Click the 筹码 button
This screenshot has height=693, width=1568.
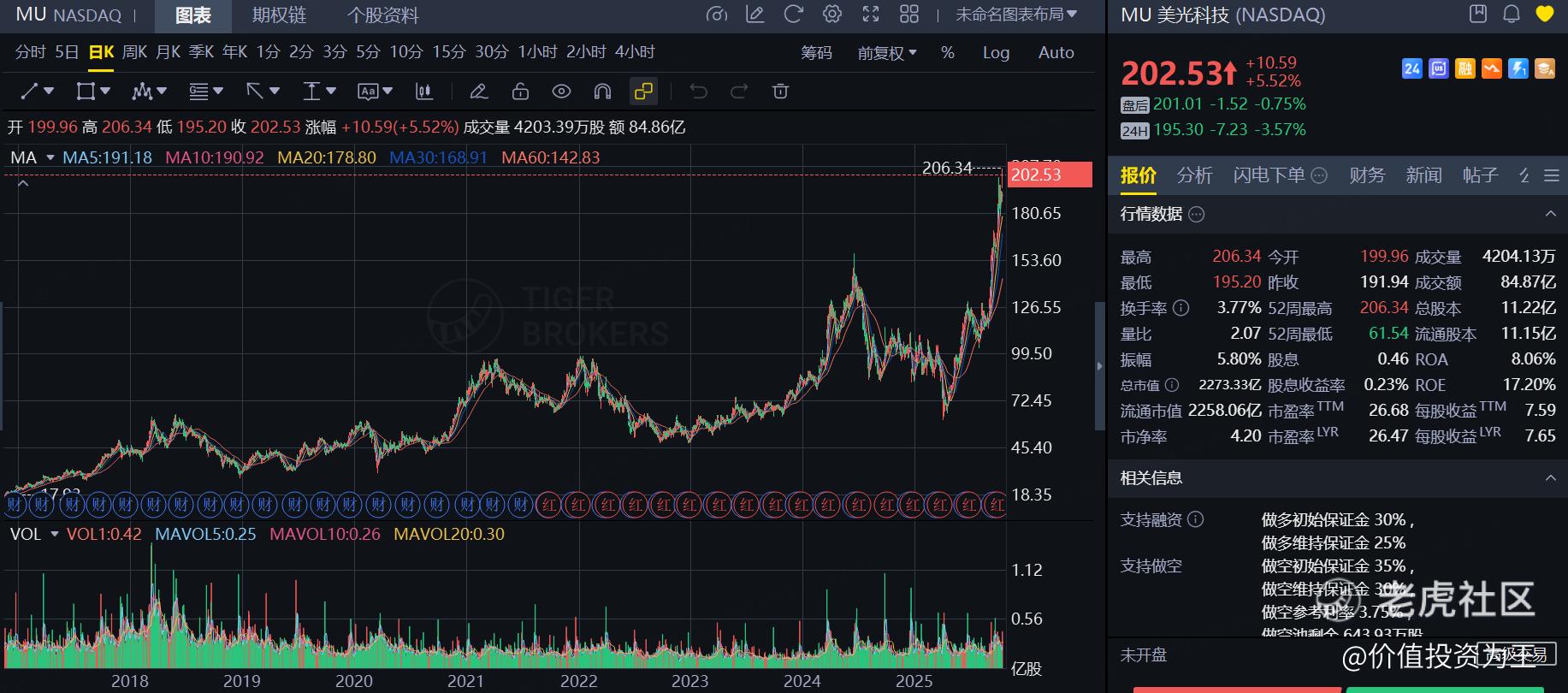816,53
